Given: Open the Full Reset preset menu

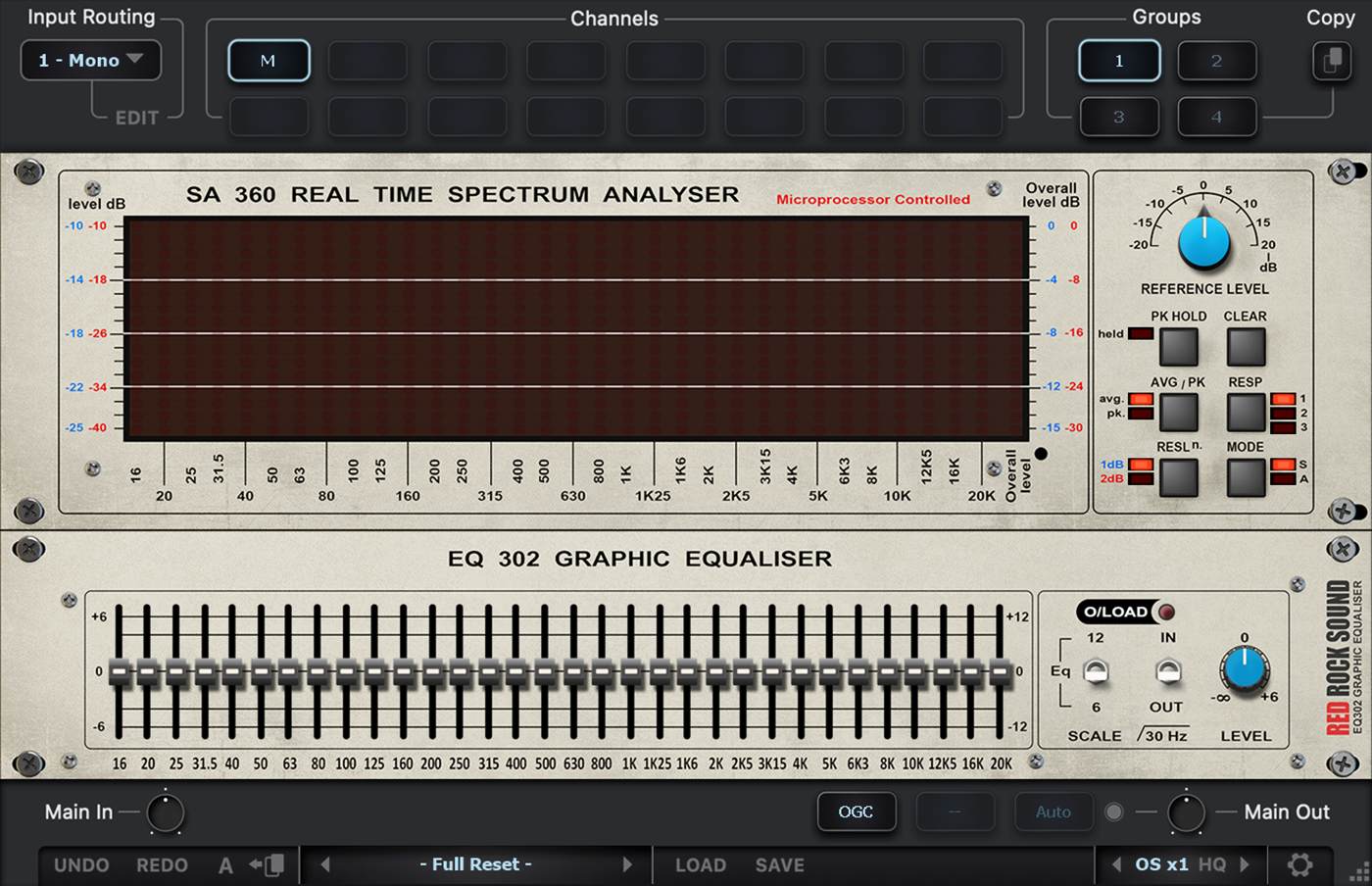Looking at the screenshot, I should click(x=475, y=864).
